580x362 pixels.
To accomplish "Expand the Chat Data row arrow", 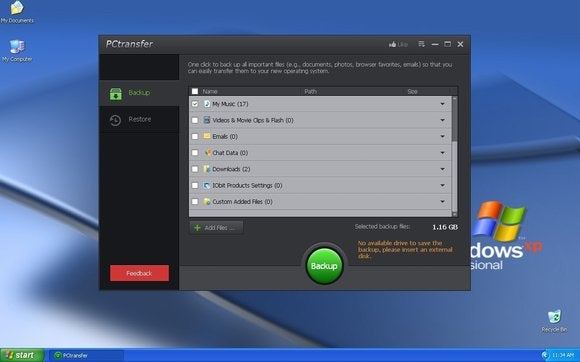I will coord(442,153).
